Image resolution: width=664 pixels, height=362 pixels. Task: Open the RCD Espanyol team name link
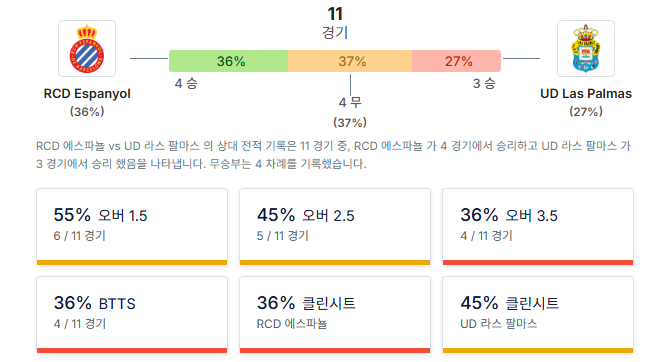click(x=87, y=94)
